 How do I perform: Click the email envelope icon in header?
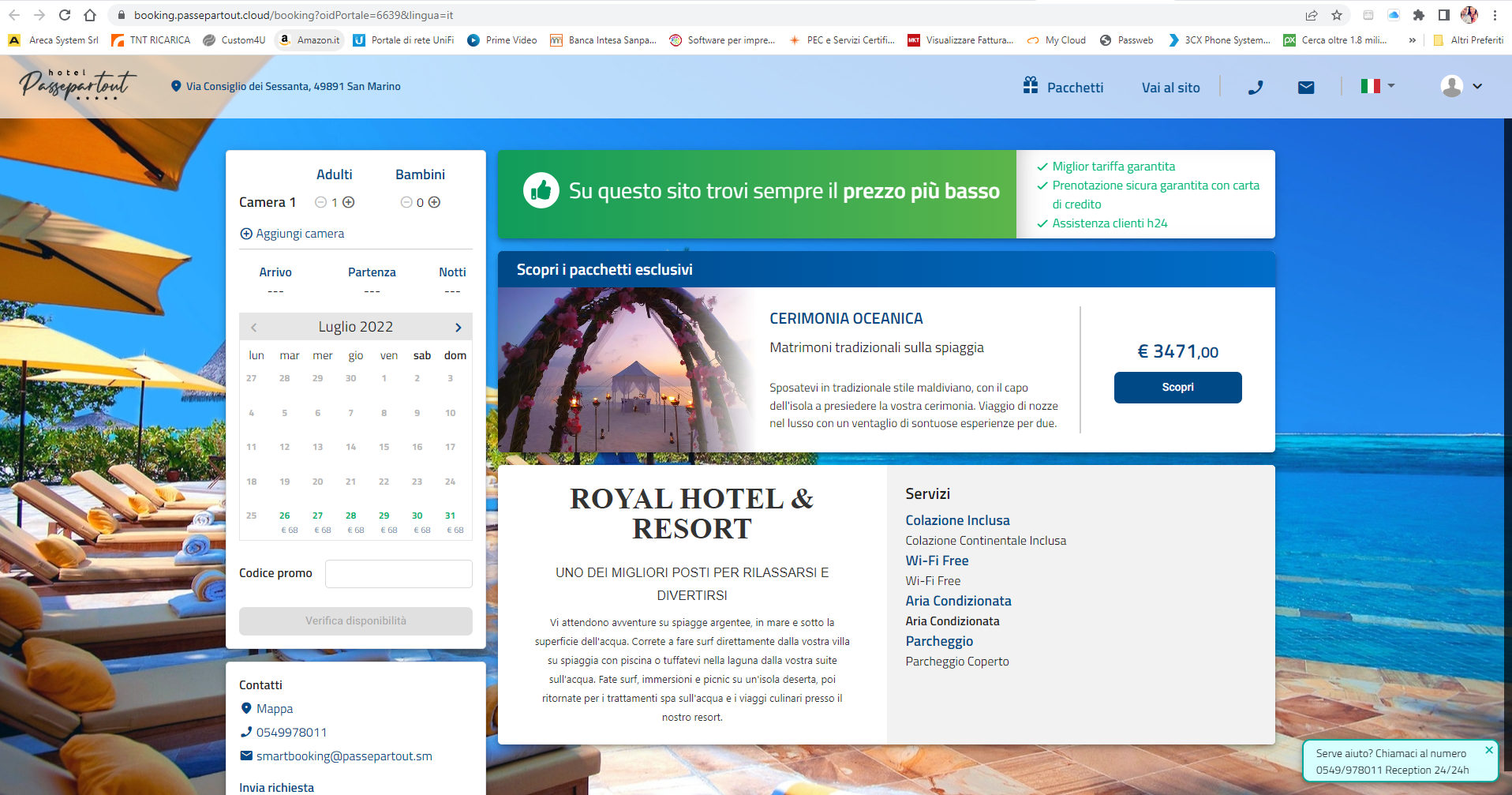coord(1306,87)
